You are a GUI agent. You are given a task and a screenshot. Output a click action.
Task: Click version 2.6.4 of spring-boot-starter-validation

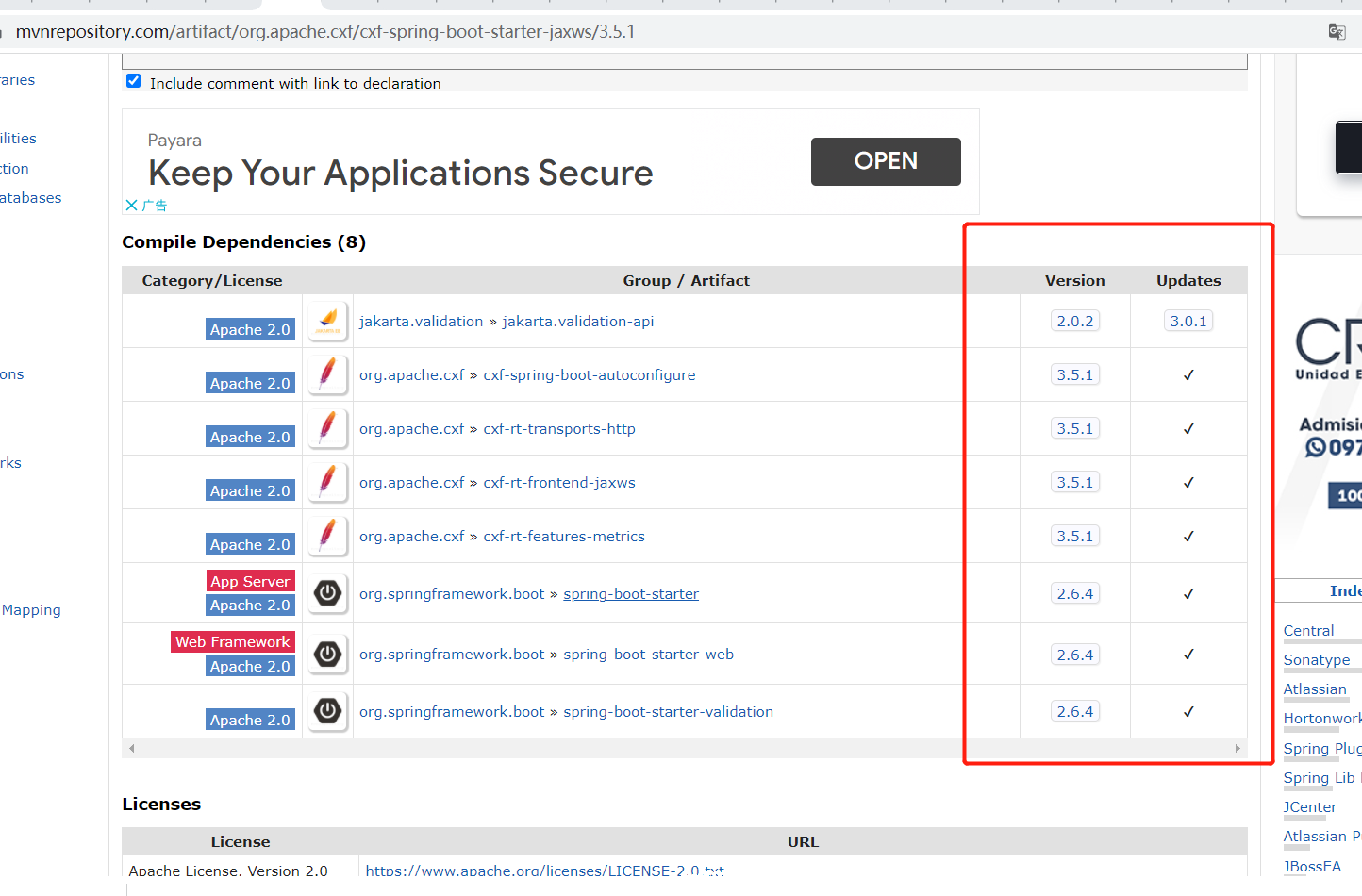click(1075, 711)
